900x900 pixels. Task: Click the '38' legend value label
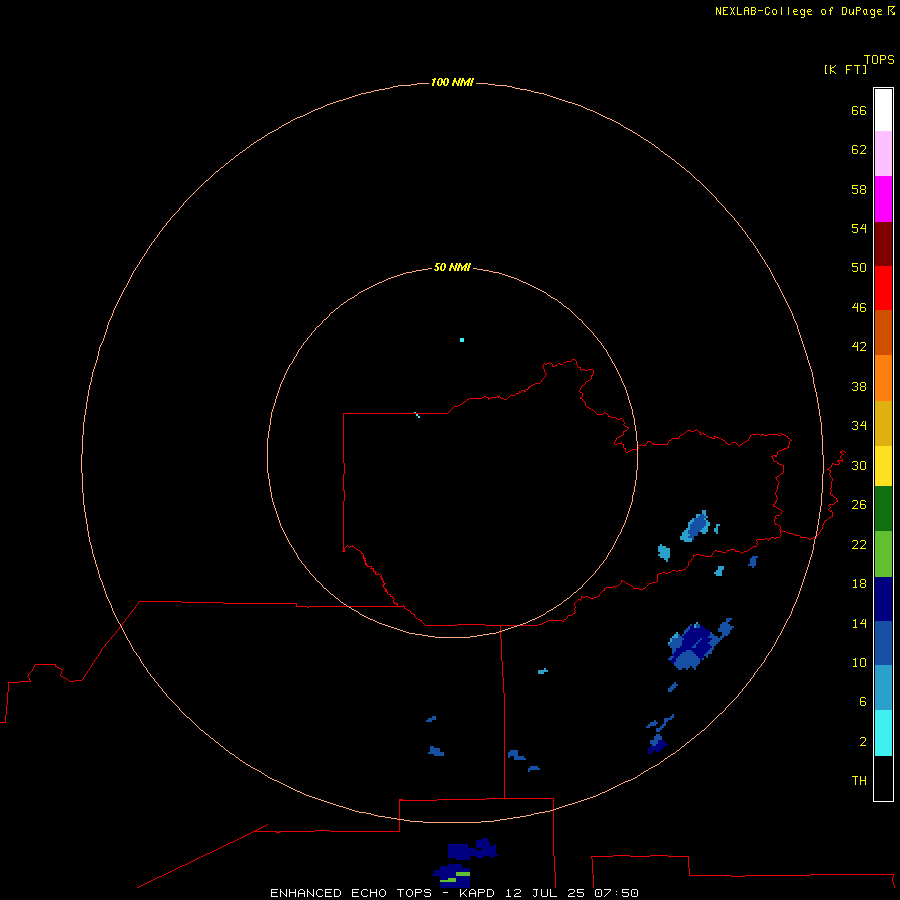(x=859, y=386)
